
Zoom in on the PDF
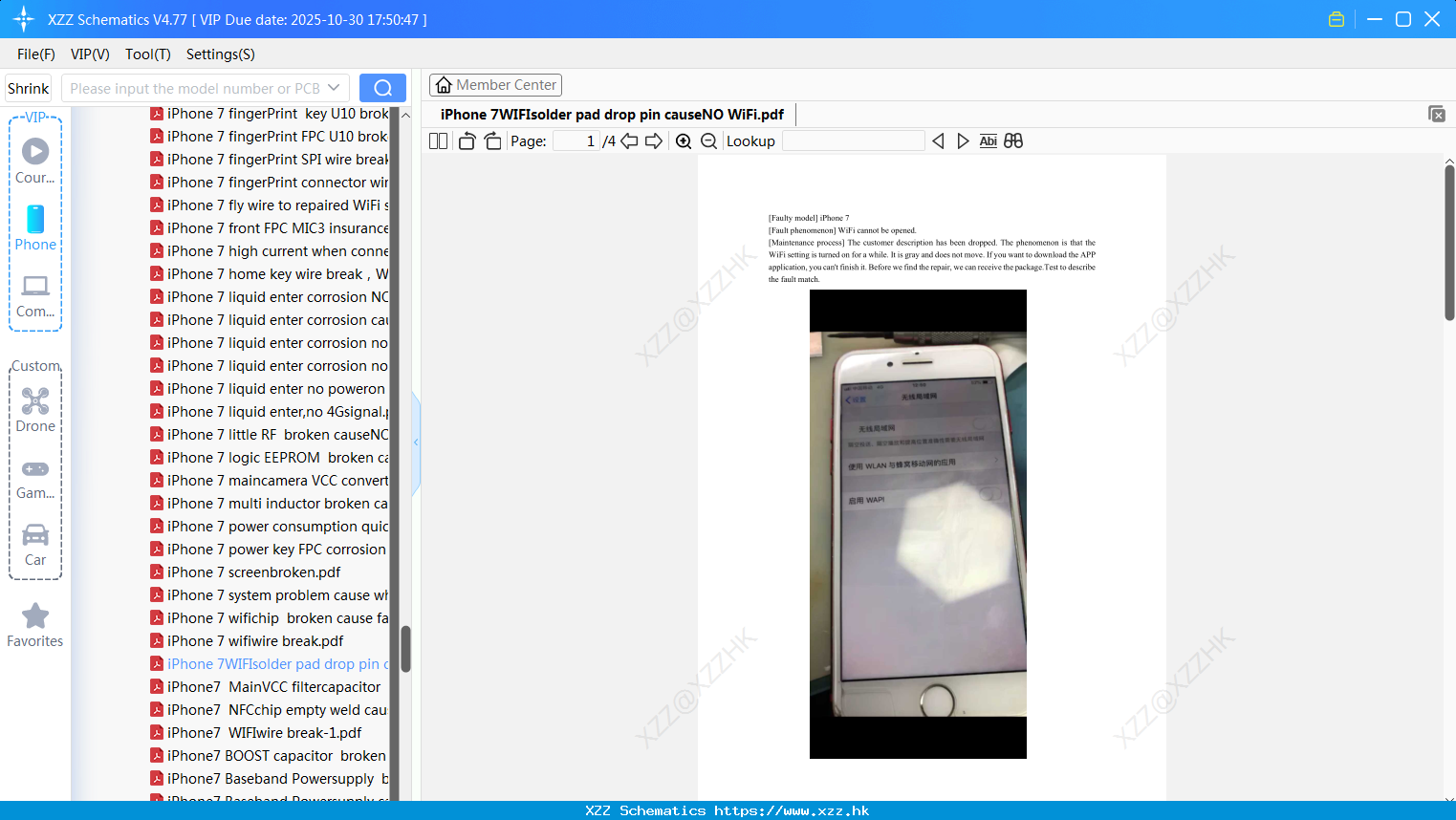[684, 141]
